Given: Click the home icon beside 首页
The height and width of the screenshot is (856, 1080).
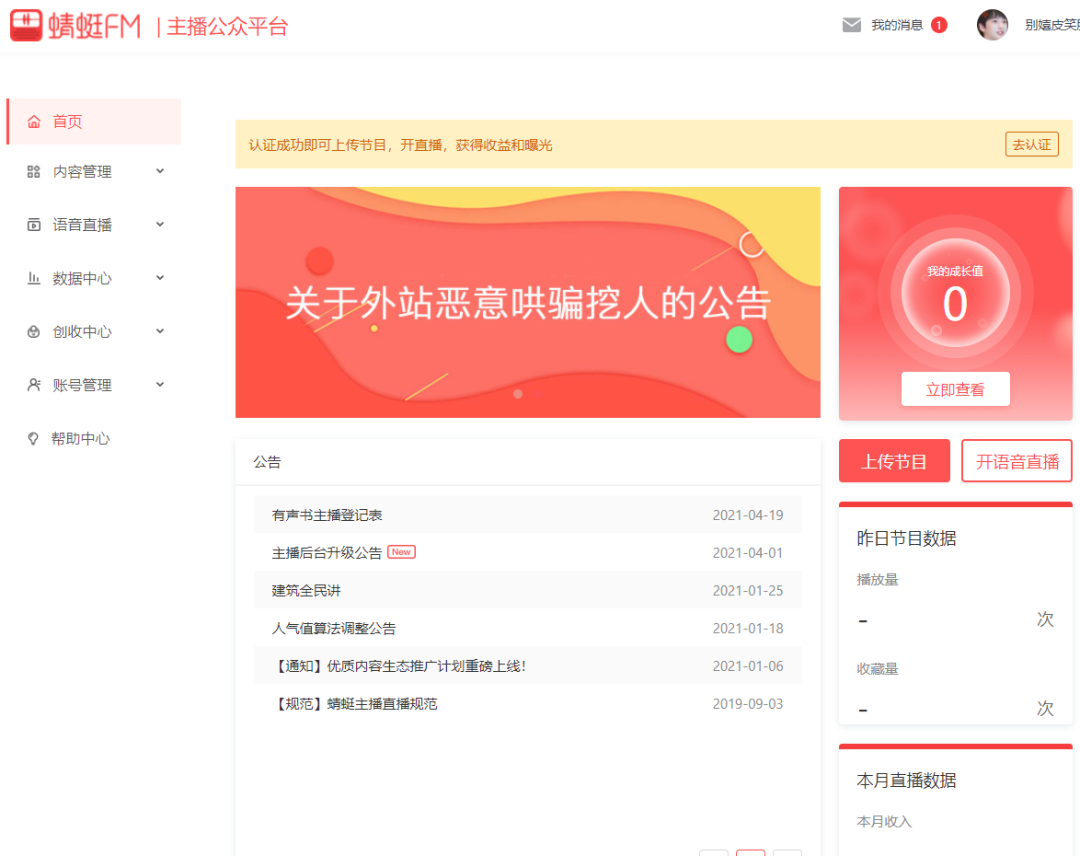Looking at the screenshot, I should tap(34, 122).
